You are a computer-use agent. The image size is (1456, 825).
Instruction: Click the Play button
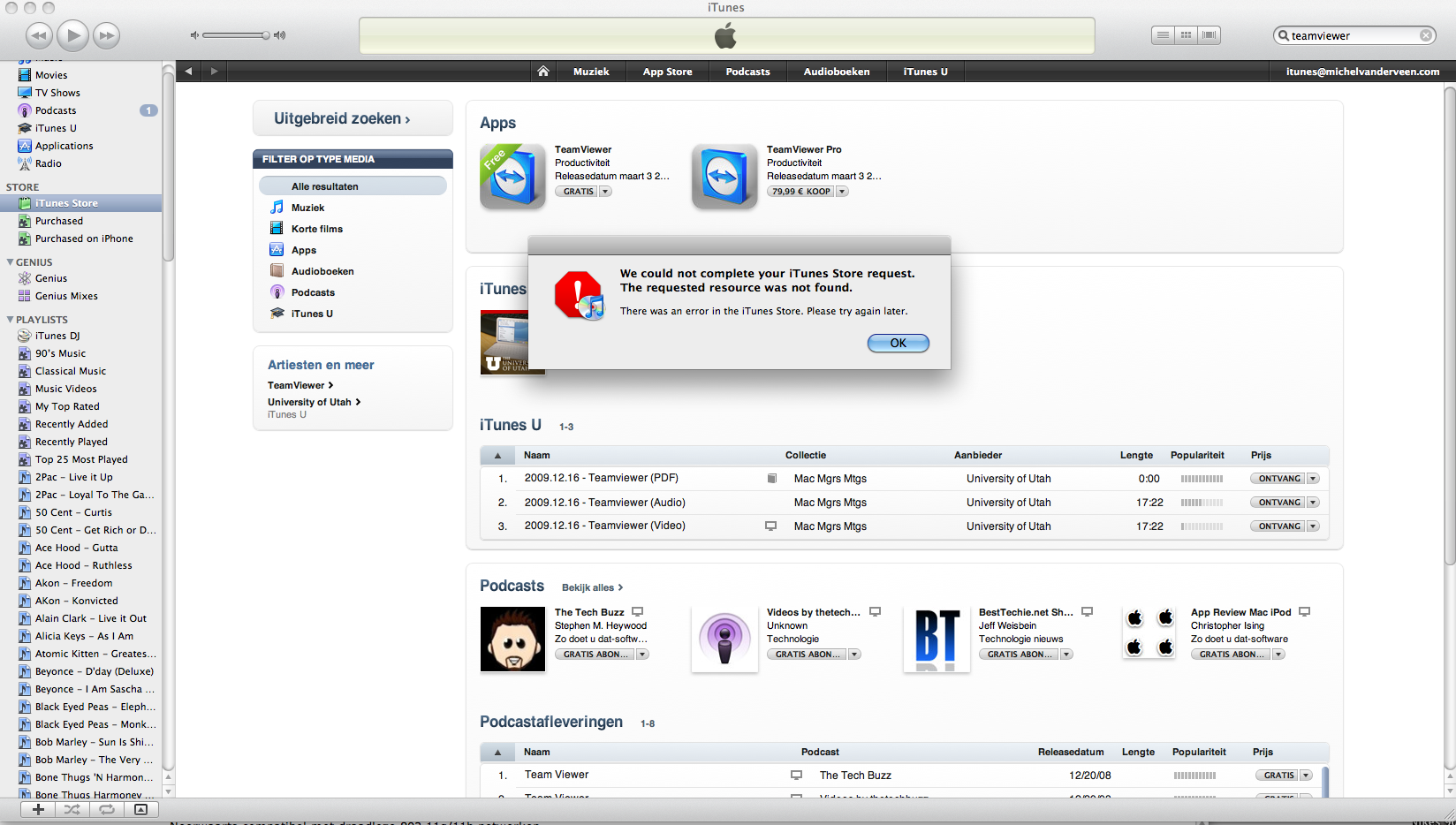[72, 35]
